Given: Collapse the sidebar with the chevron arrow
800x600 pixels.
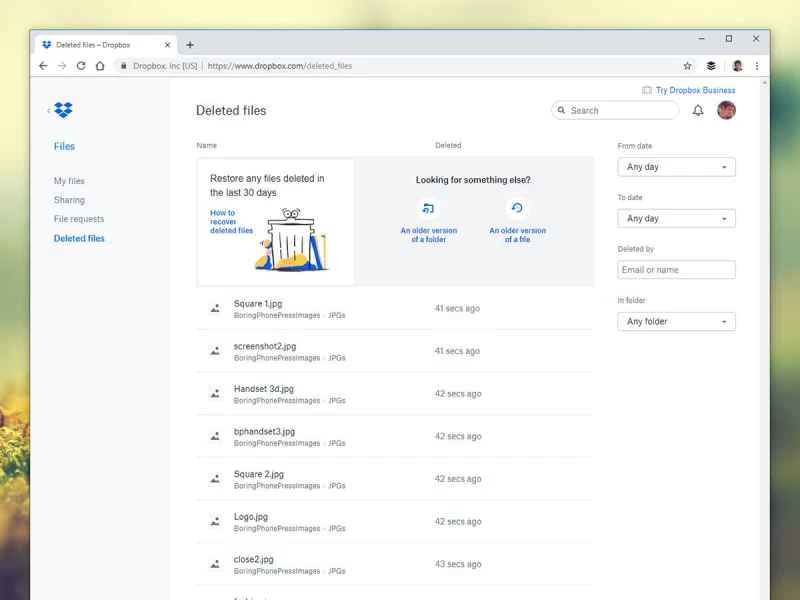Looking at the screenshot, I should click(49, 112).
